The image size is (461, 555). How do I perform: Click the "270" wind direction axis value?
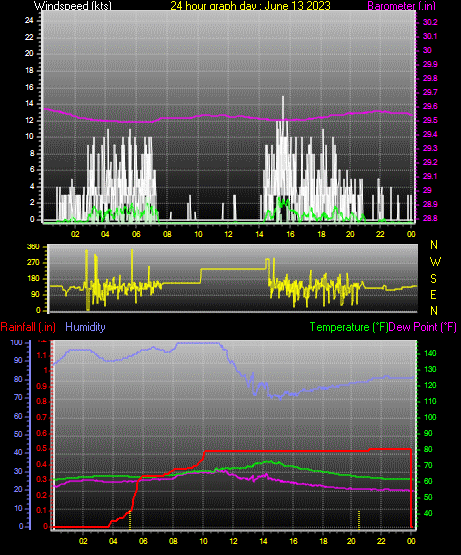[x=33, y=263]
